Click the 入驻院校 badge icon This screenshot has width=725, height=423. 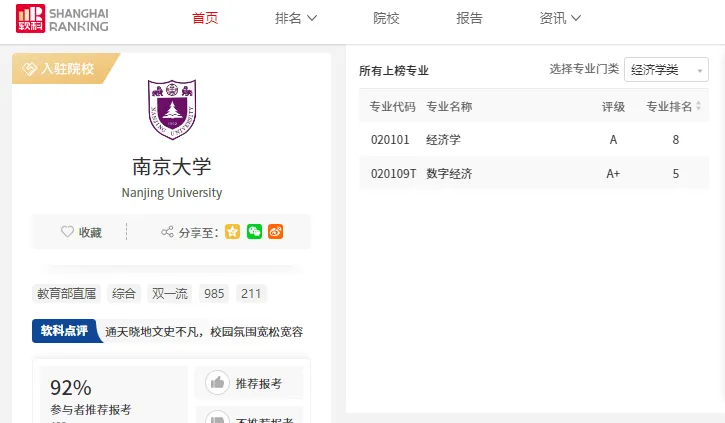coord(29,69)
